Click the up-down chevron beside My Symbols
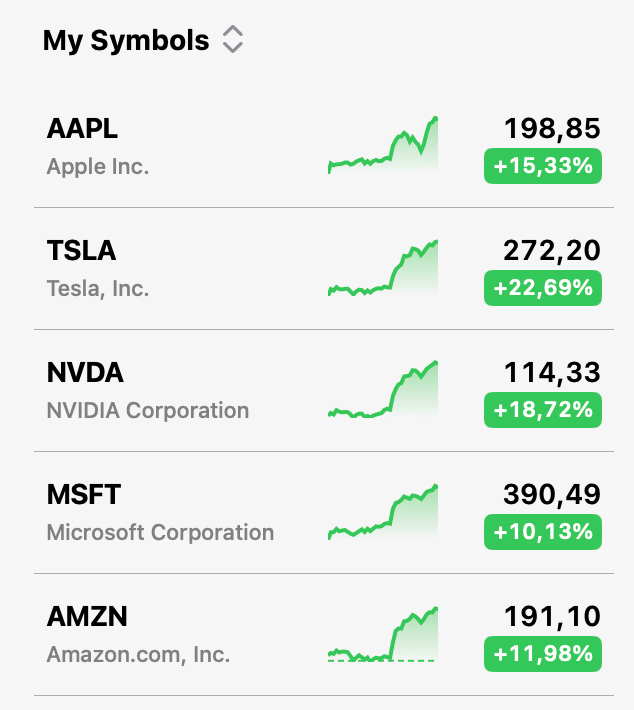 tap(233, 40)
